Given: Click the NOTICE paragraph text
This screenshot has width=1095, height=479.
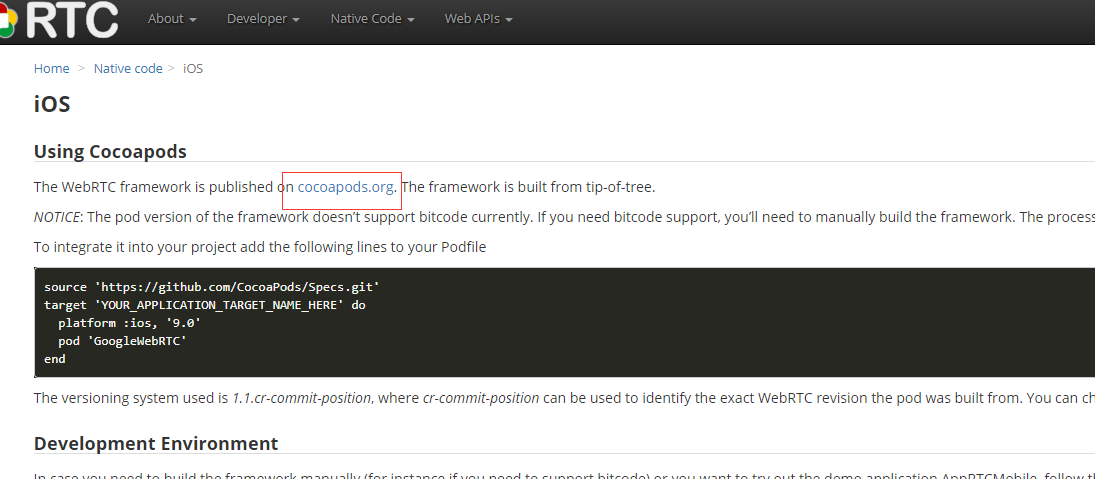Looking at the screenshot, I should coord(564,217).
